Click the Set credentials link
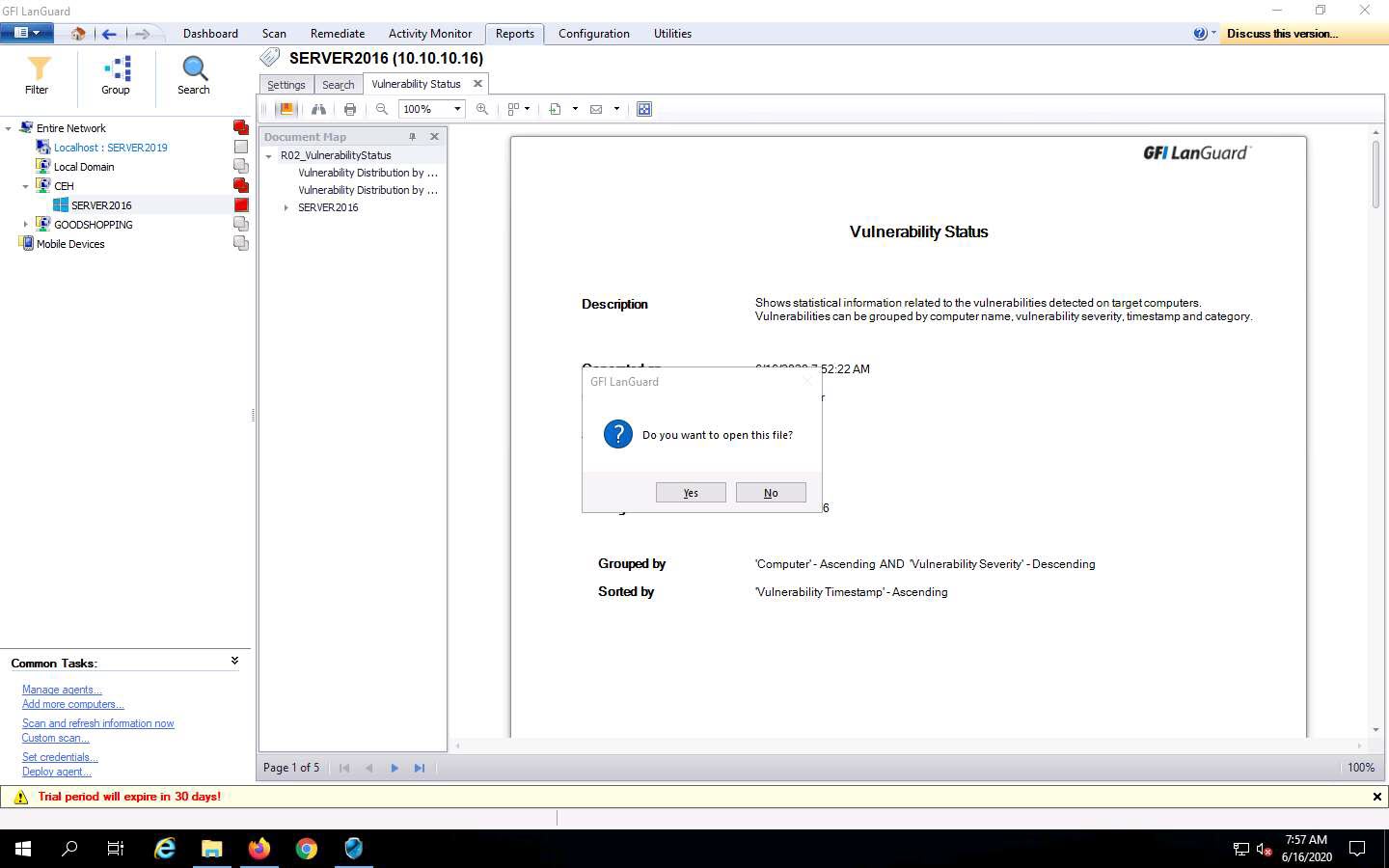The height and width of the screenshot is (868, 1389). pos(60,757)
